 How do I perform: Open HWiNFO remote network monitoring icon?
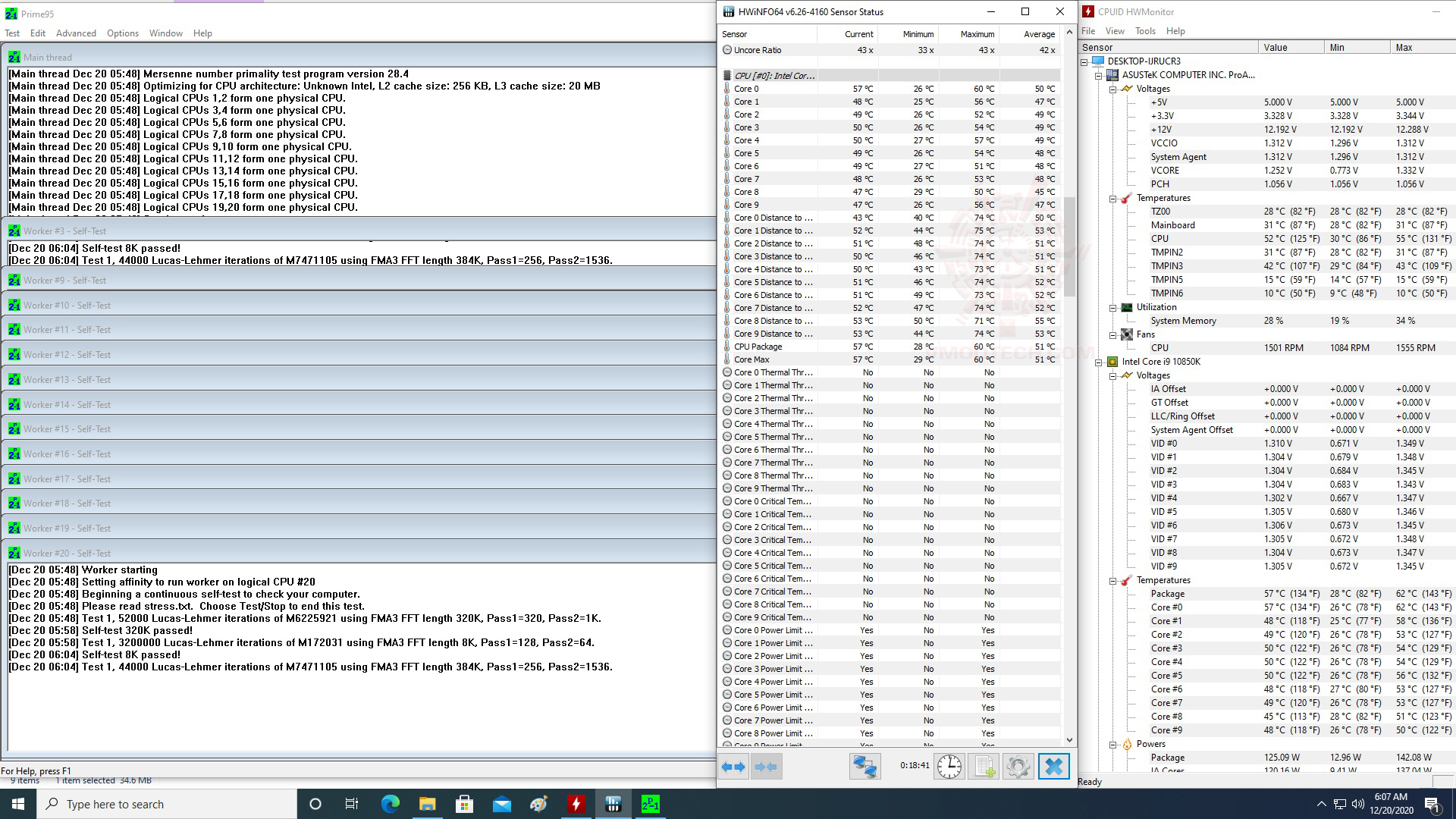coord(864,767)
